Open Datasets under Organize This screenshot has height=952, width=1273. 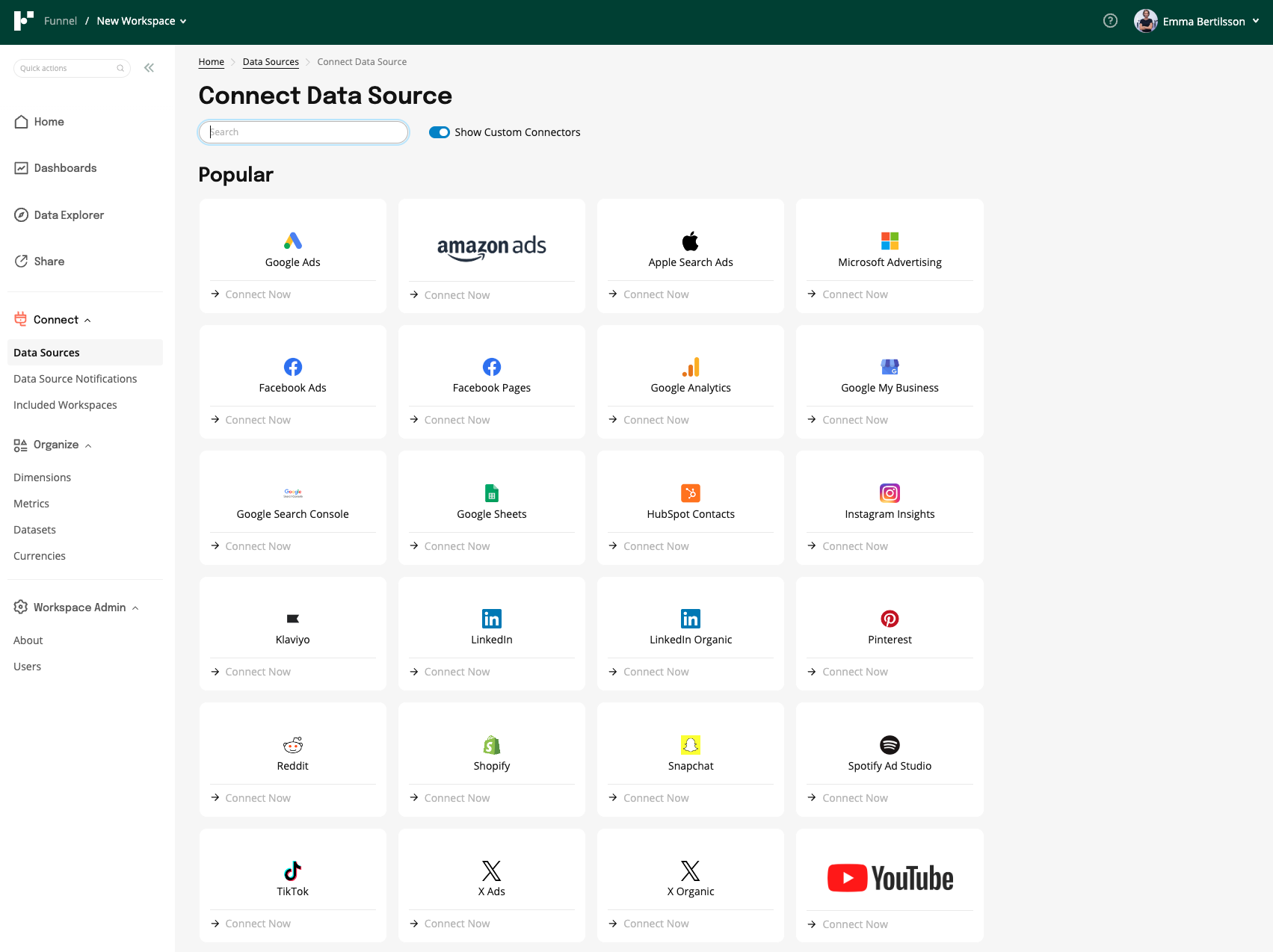[34, 530]
